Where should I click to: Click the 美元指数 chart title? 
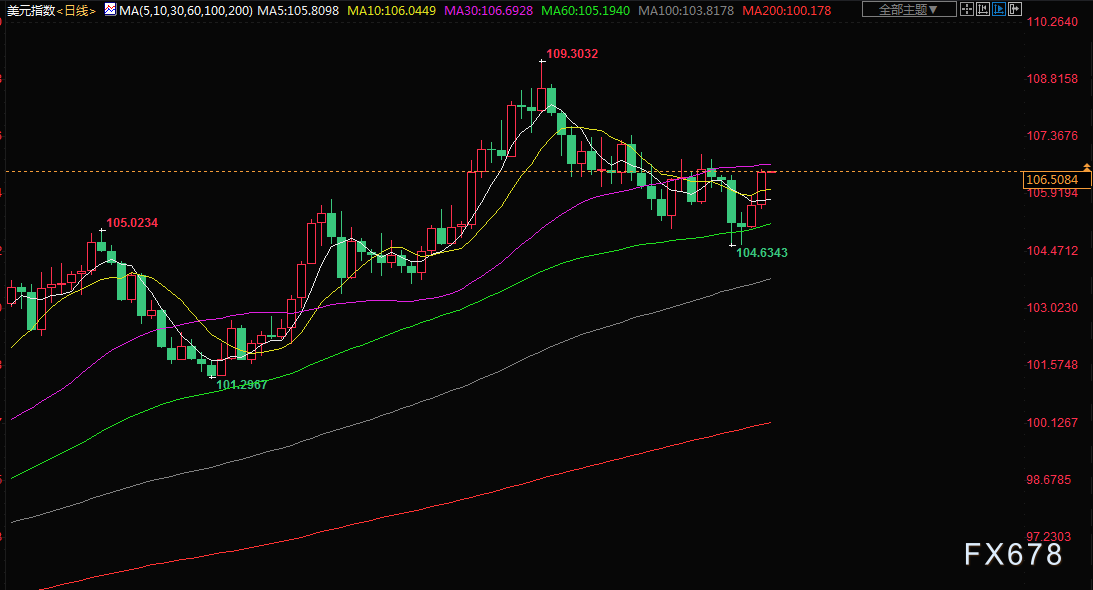(x=28, y=10)
